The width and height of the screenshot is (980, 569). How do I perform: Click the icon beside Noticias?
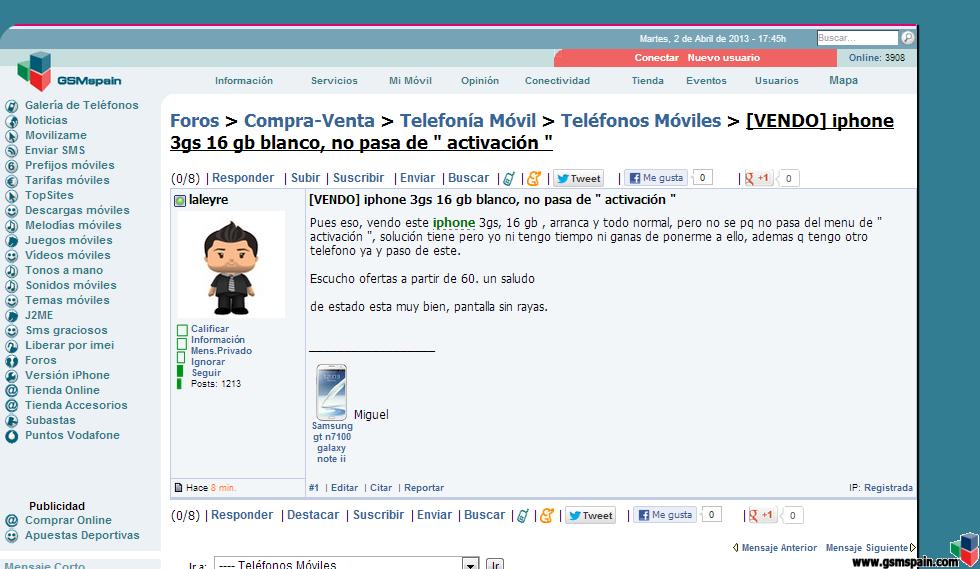pos(11,121)
